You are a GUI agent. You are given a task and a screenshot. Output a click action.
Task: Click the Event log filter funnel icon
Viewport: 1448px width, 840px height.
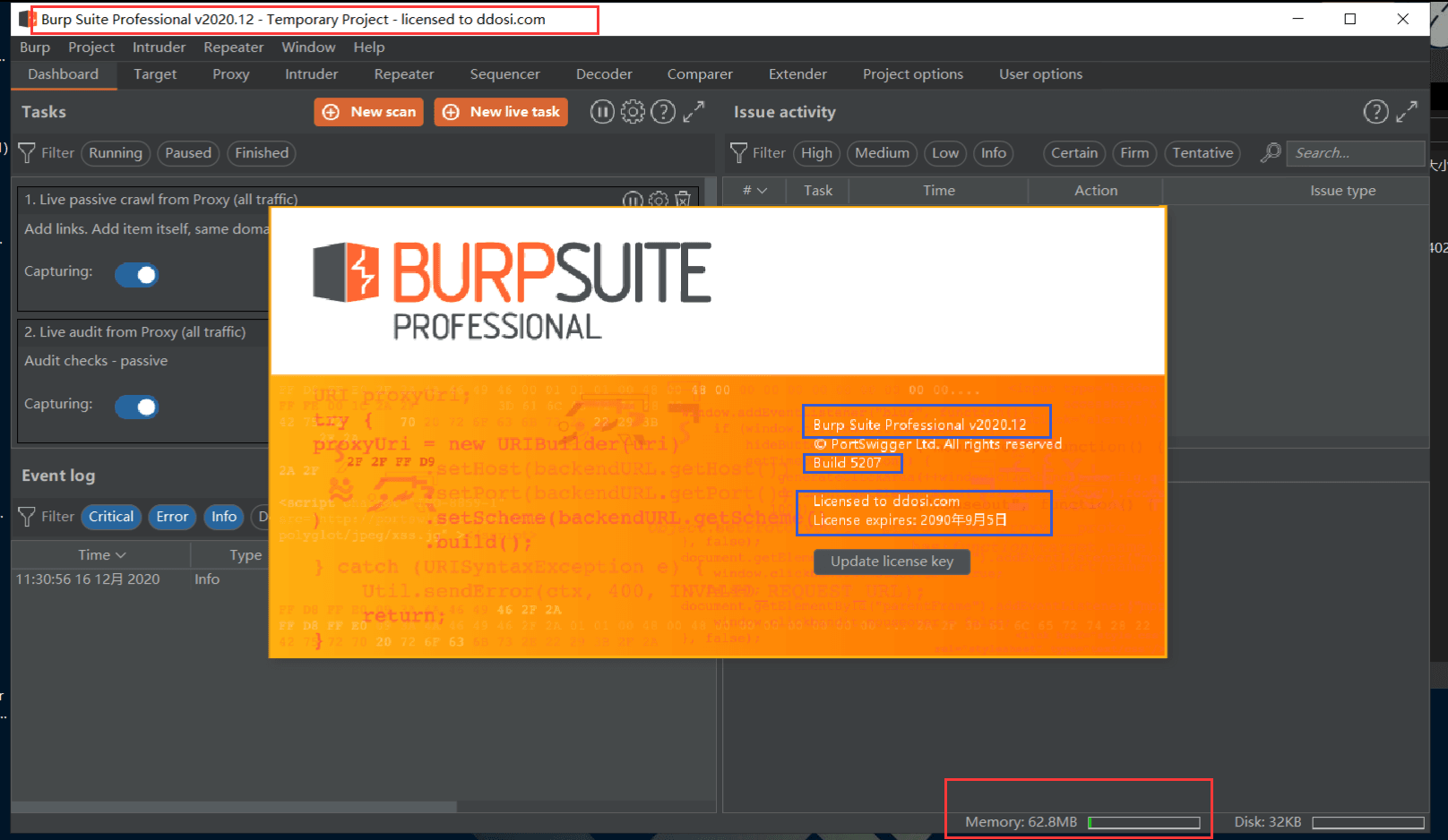(28, 517)
